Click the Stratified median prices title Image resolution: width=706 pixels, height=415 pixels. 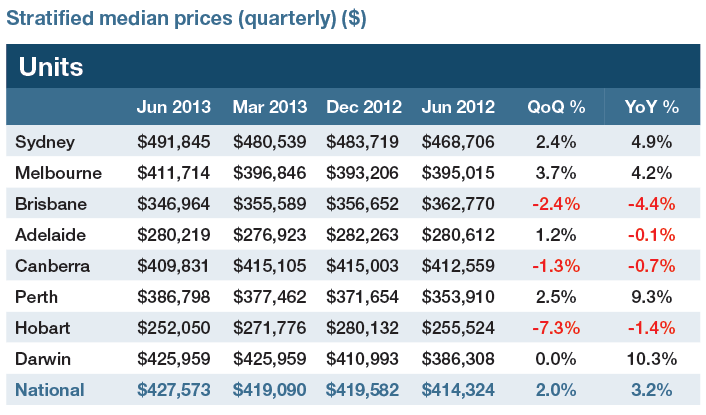tap(185, 19)
